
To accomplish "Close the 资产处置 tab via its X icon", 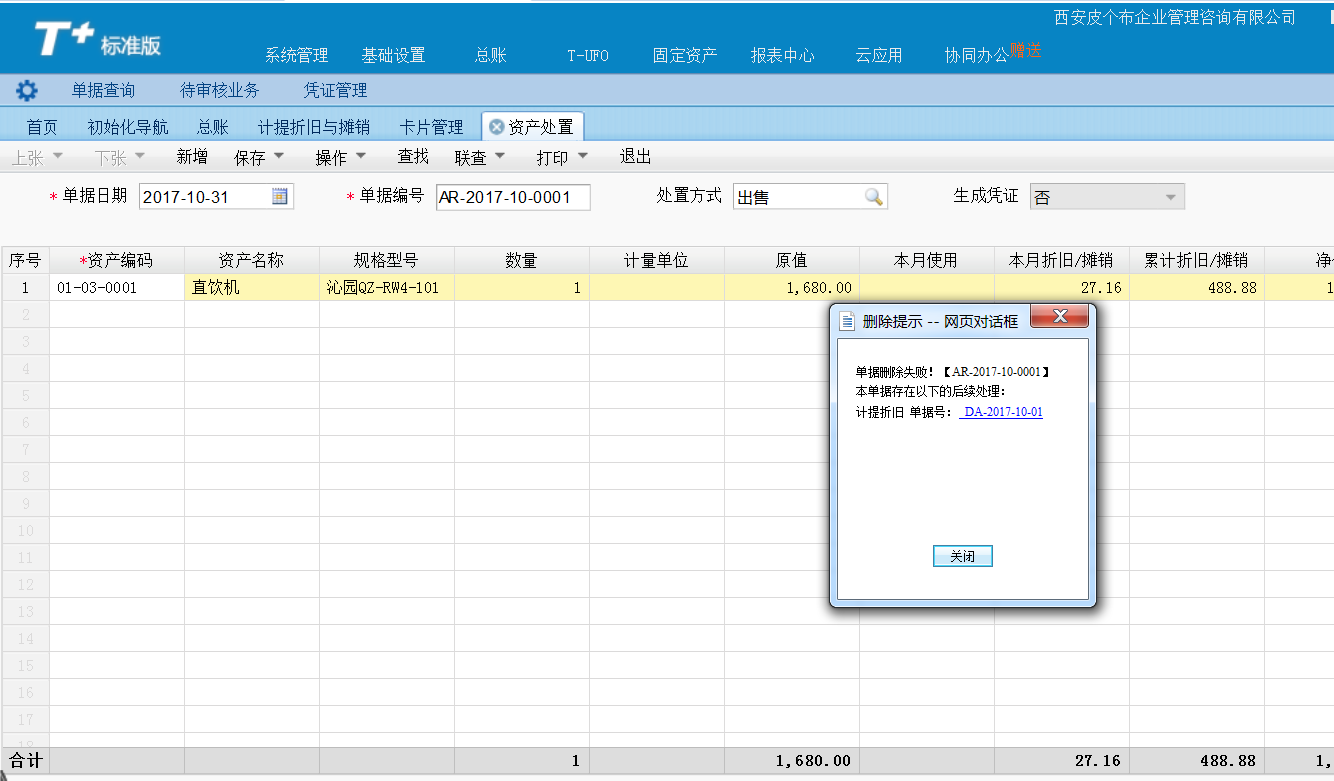I will click(x=496, y=126).
